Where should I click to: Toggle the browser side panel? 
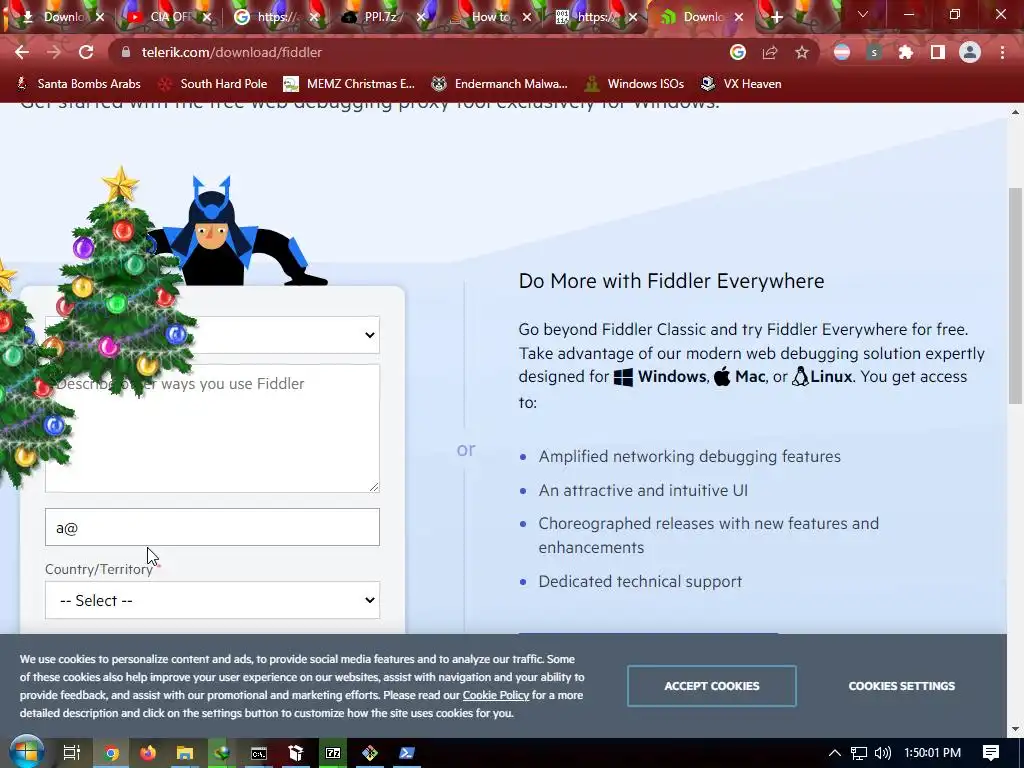(938, 52)
